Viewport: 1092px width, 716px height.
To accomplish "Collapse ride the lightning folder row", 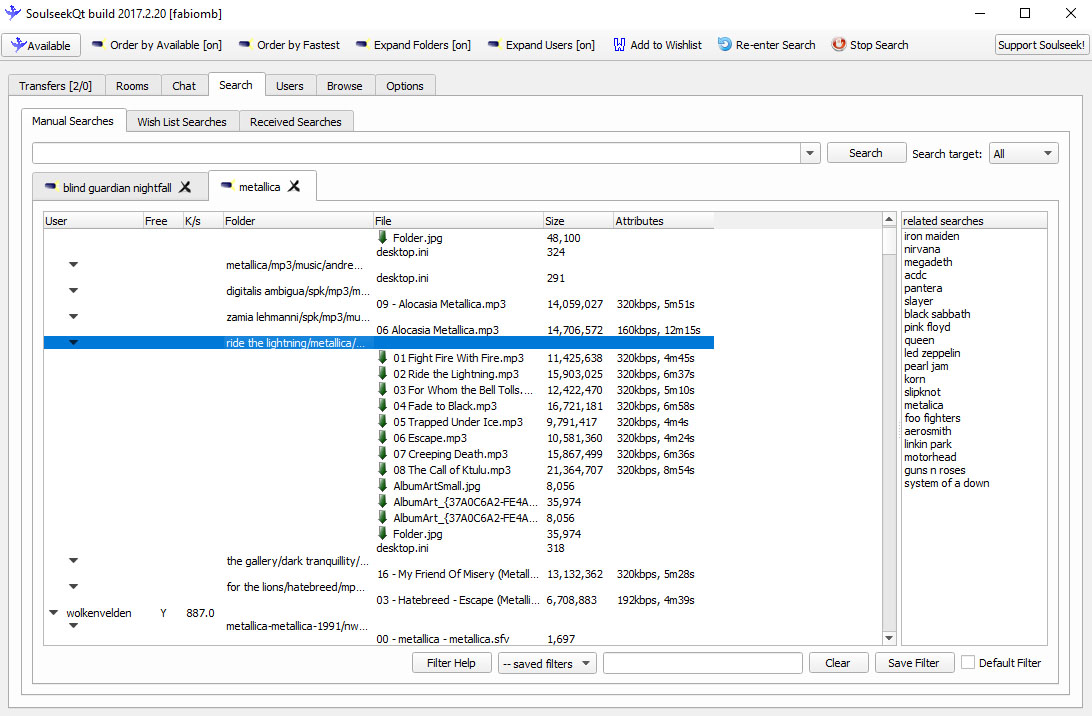I will (x=73, y=342).
